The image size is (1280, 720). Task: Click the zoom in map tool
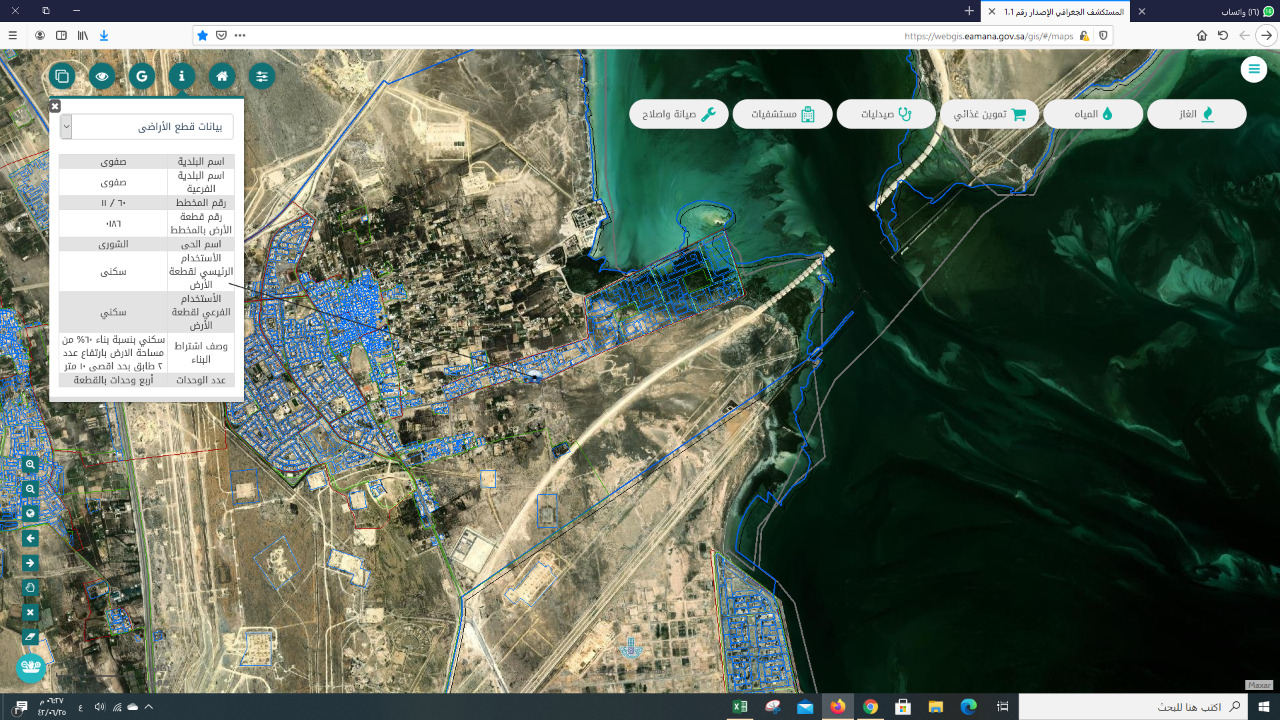click(x=30, y=465)
